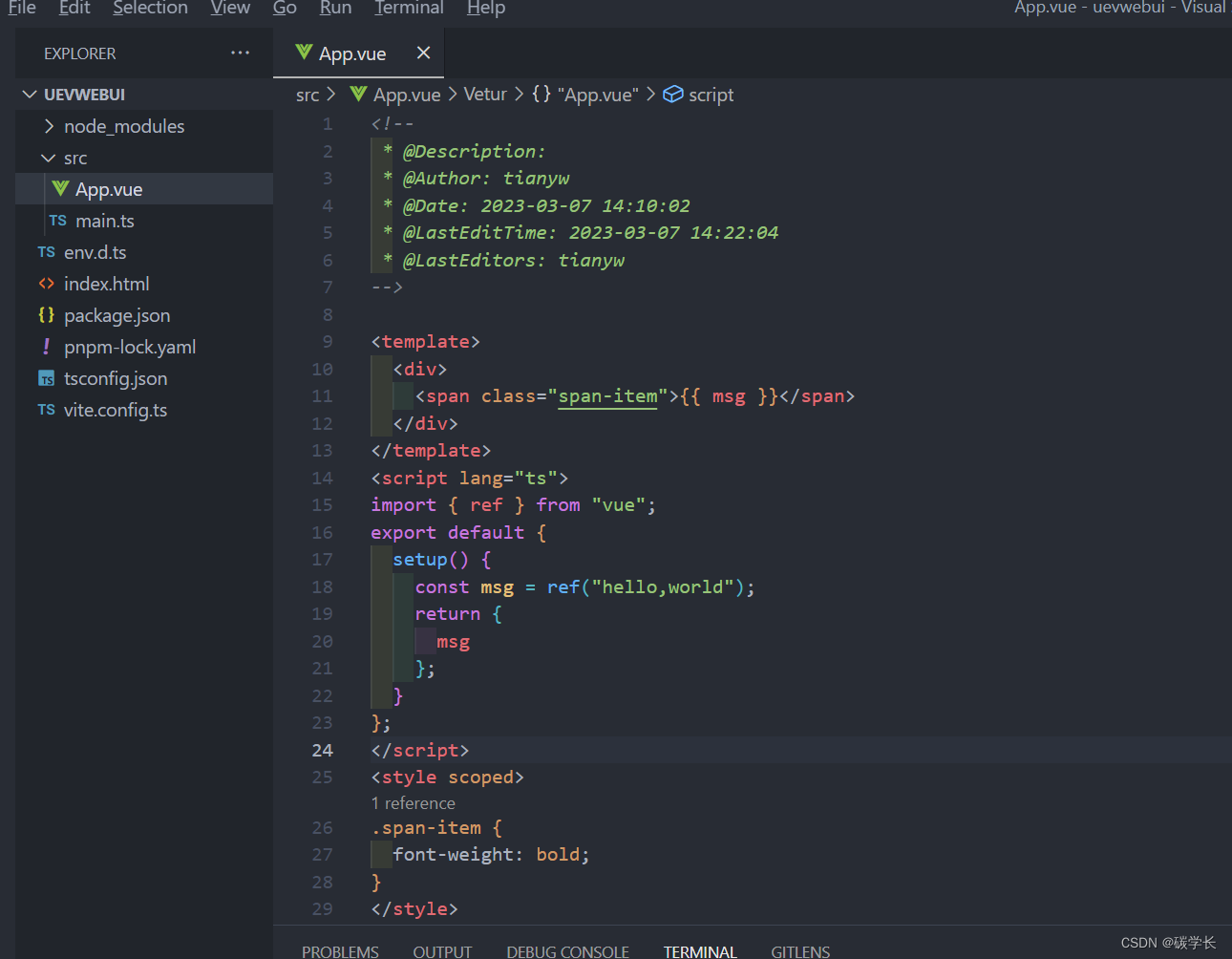Collapse the src folder chevron
This screenshot has height=959, width=1232.
(x=49, y=158)
